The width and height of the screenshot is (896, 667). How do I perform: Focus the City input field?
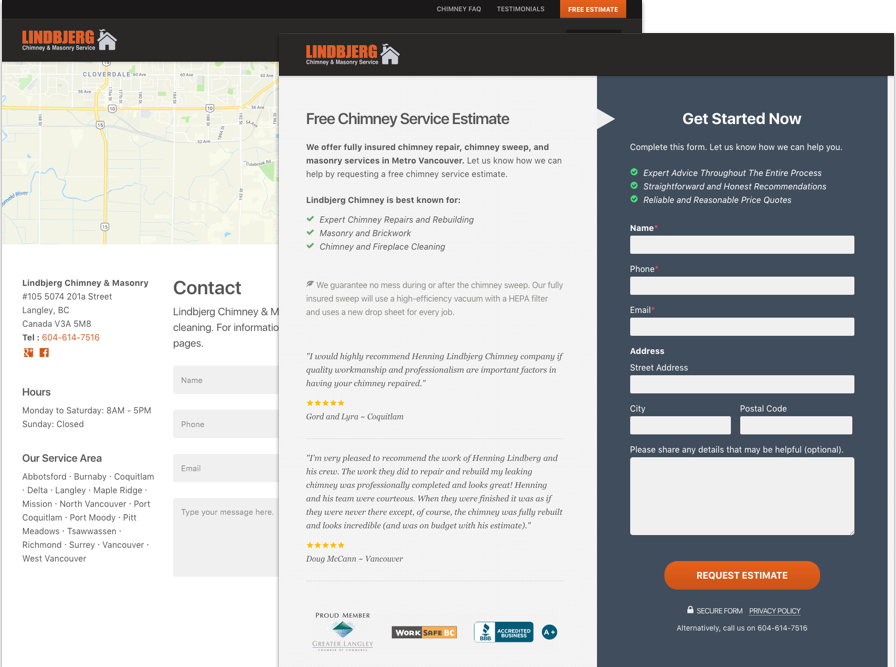pos(680,425)
